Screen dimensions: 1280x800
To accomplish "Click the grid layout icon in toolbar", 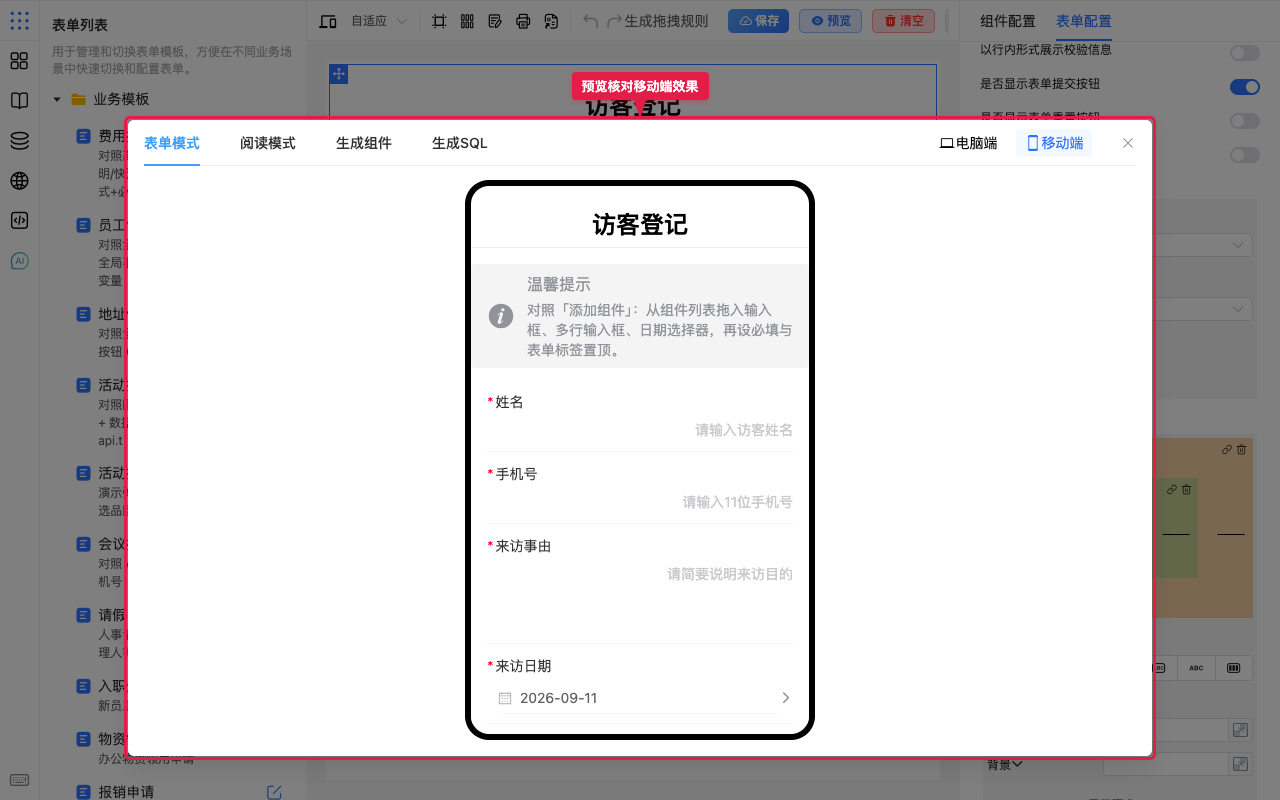I will coord(467,21).
